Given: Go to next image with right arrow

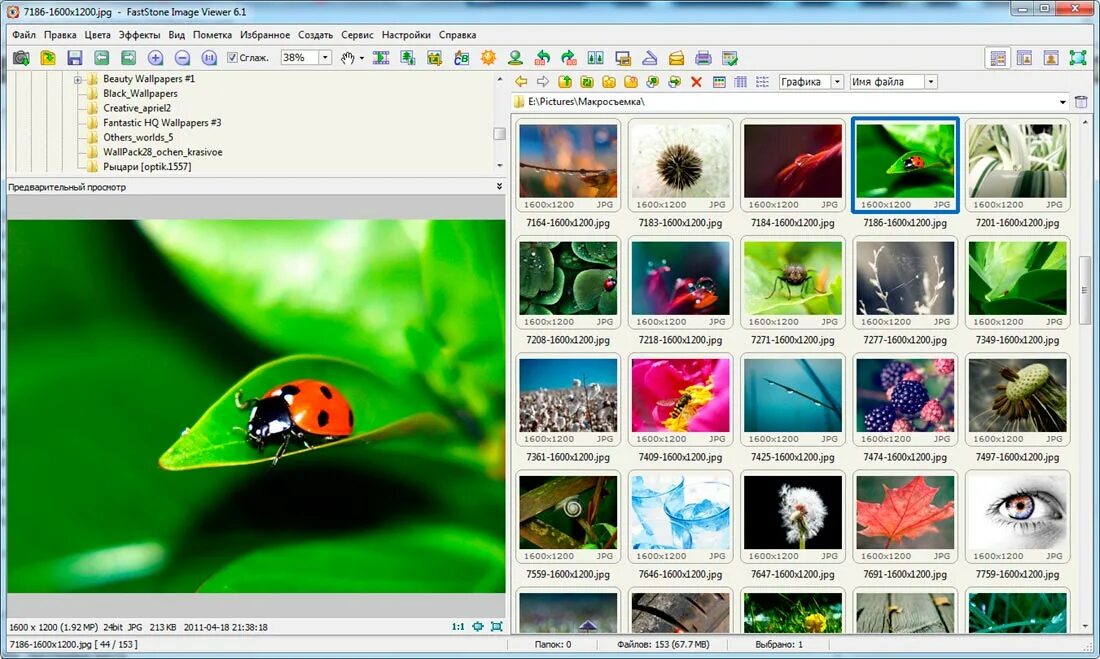Looking at the screenshot, I should tap(128, 58).
